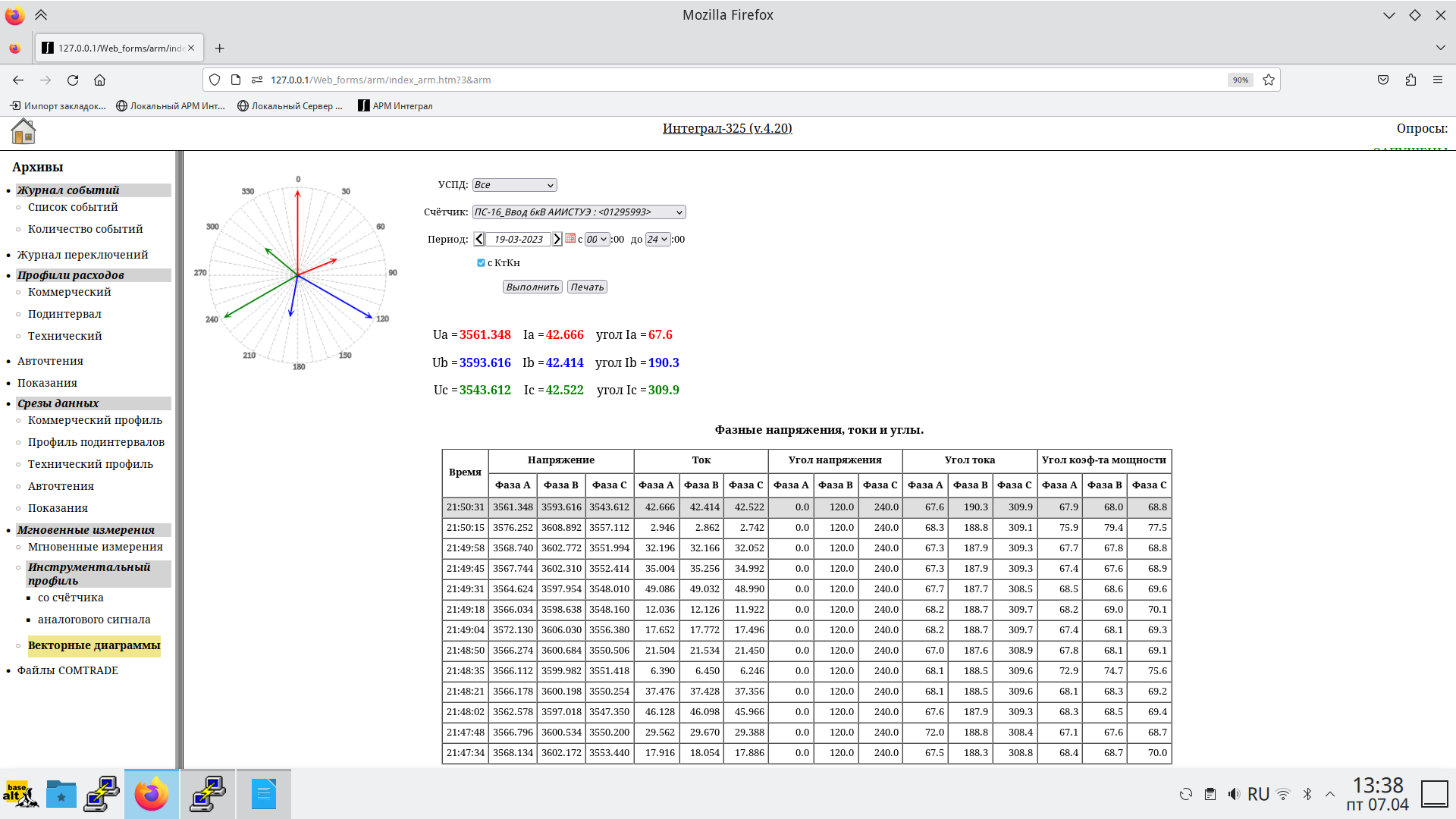Bookmark this page with star icon
This screenshot has height=819, width=1456.
pyautogui.click(x=1269, y=80)
